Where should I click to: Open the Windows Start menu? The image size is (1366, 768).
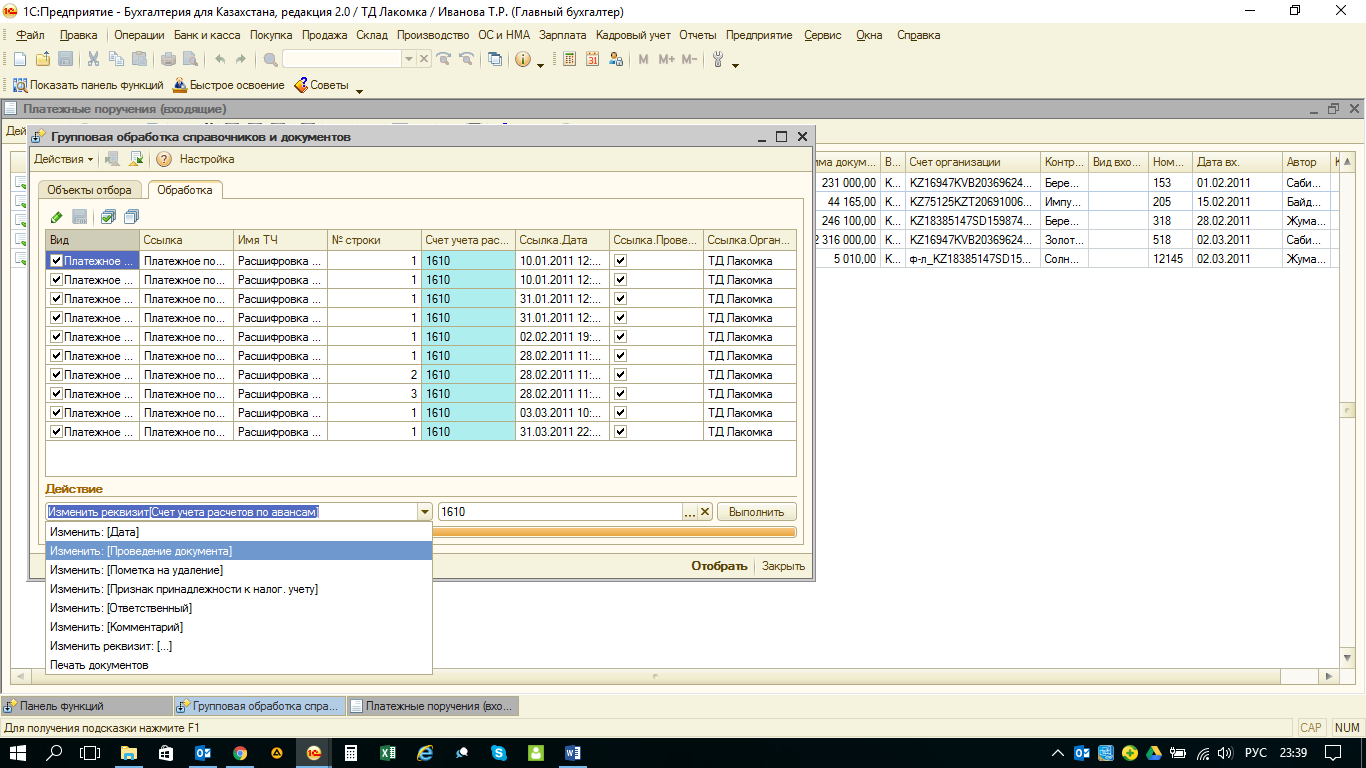pyautogui.click(x=18, y=752)
